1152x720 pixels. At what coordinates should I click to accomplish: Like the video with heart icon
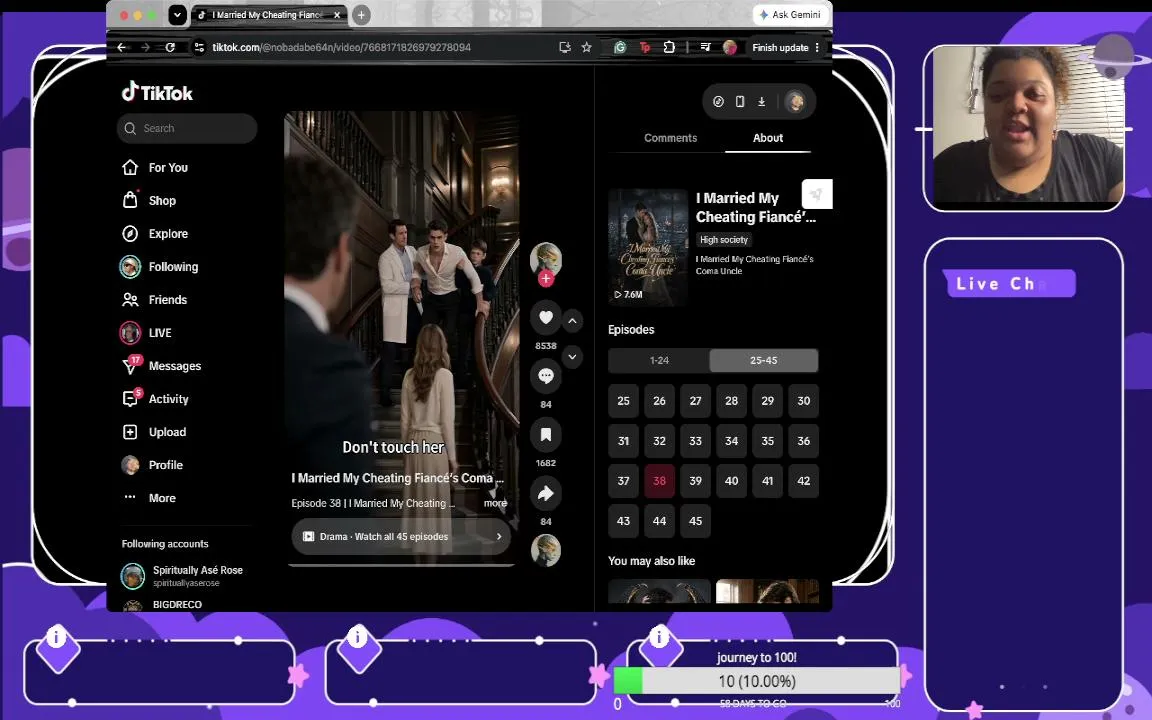[x=546, y=317]
